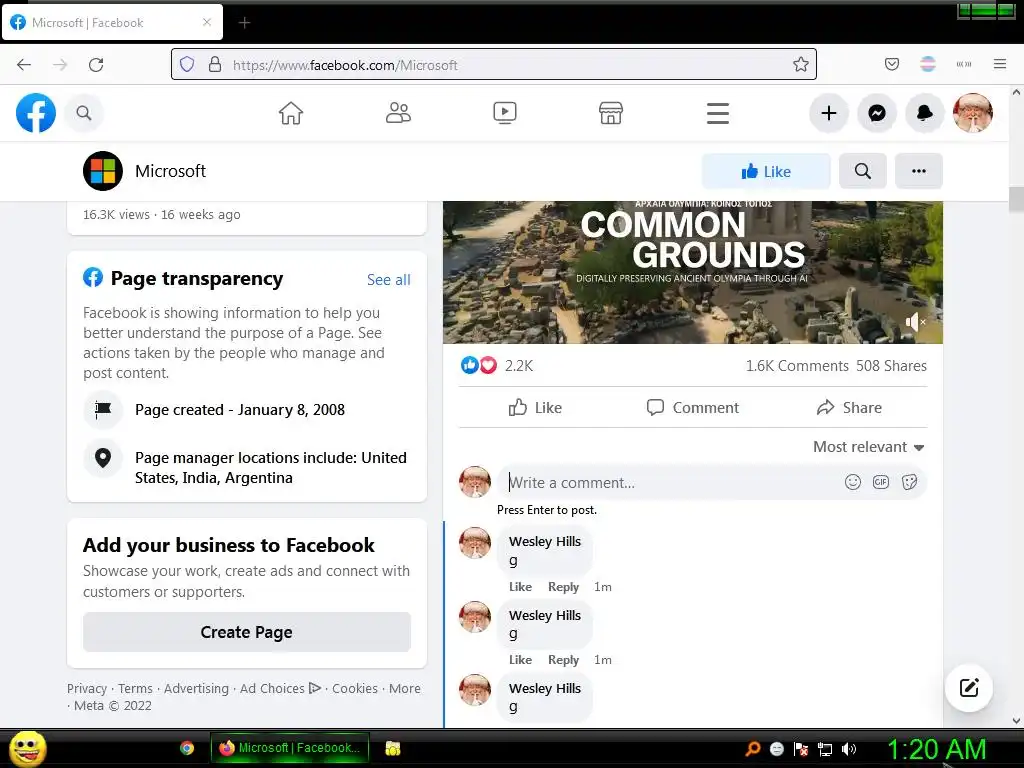This screenshot has width=1024, height=768.
Task: Click the 1:20 AM taskbar clock
Action: [x=936, y=749]
